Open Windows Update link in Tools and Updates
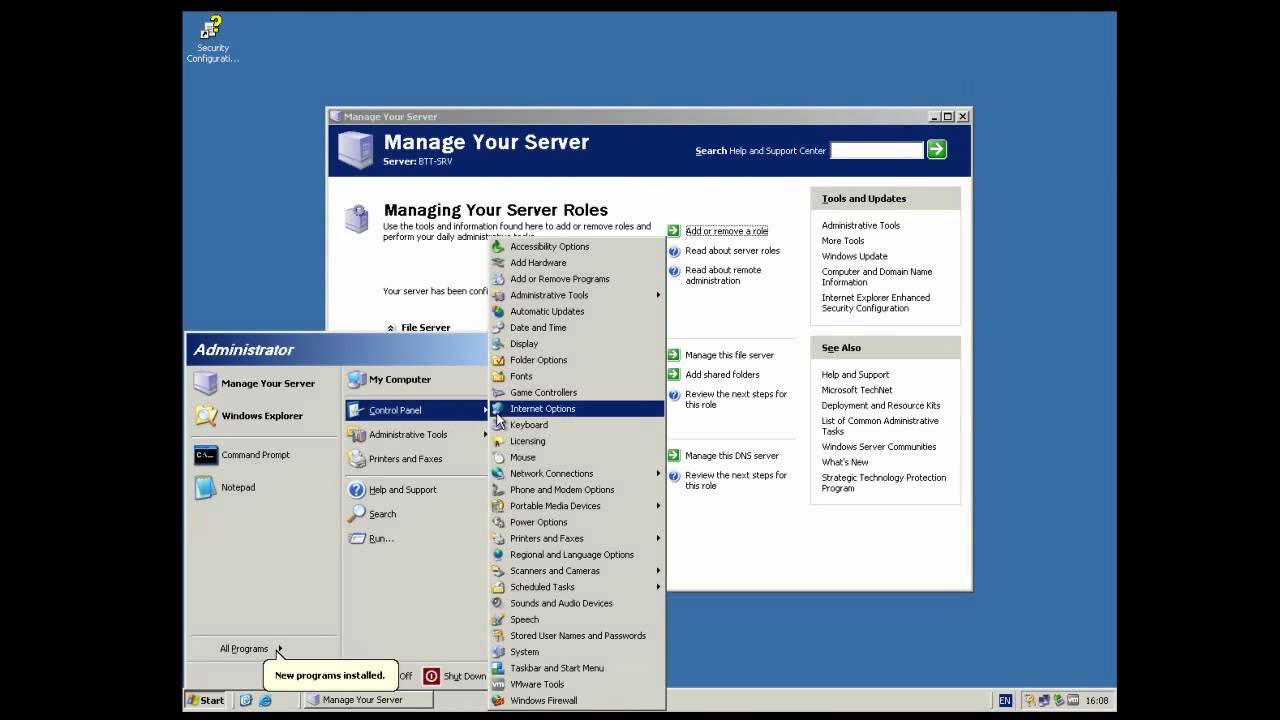 click(x=854, y=257)
